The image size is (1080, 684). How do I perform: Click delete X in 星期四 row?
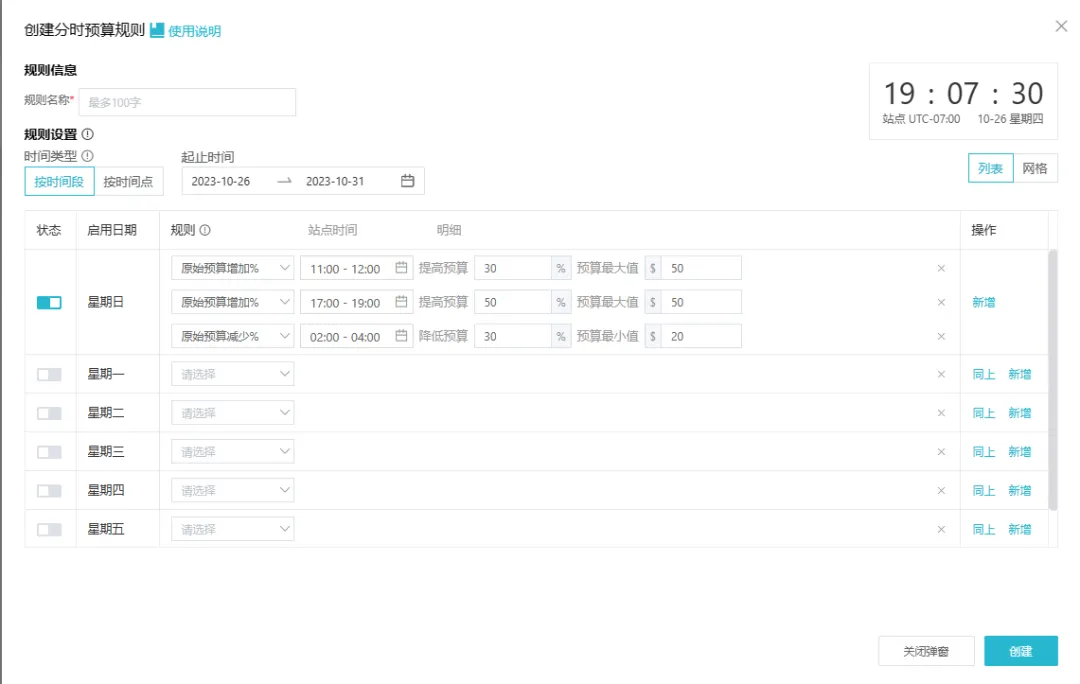pos(941,490)
